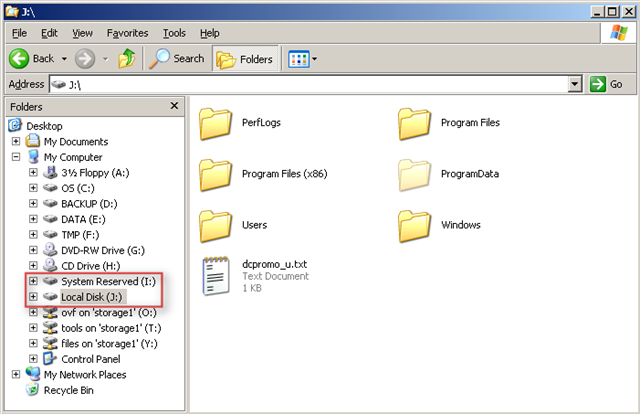
Task: Close the Folders pane
Action: click(x=174, y=106)
